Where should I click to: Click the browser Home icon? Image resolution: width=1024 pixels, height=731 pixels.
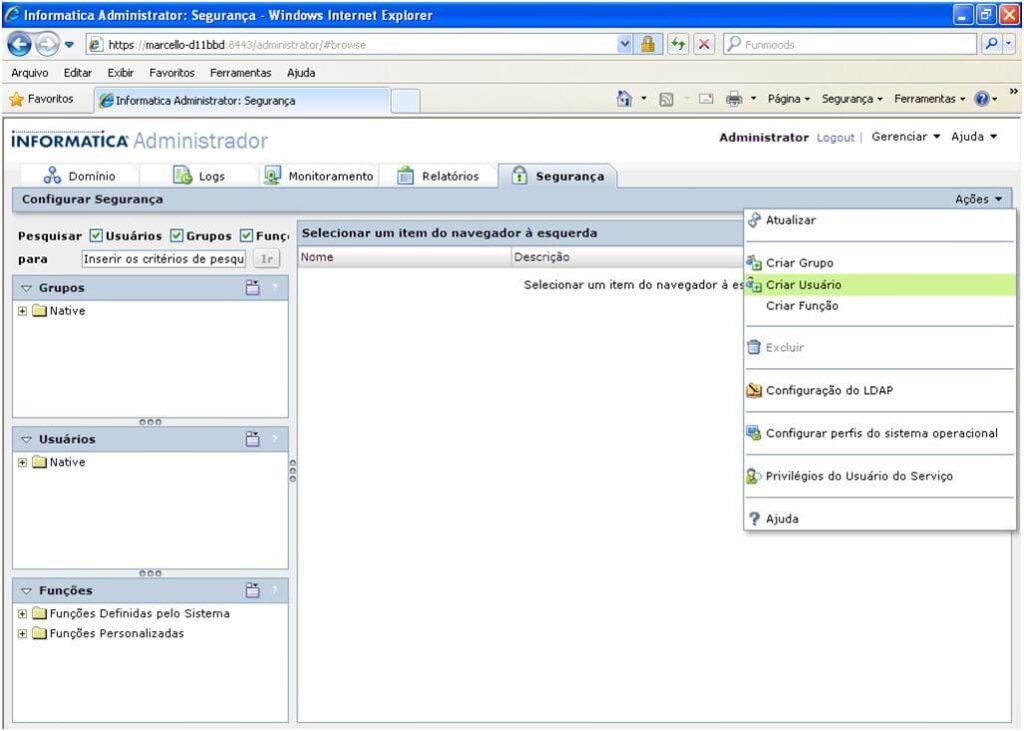[624, 99]
